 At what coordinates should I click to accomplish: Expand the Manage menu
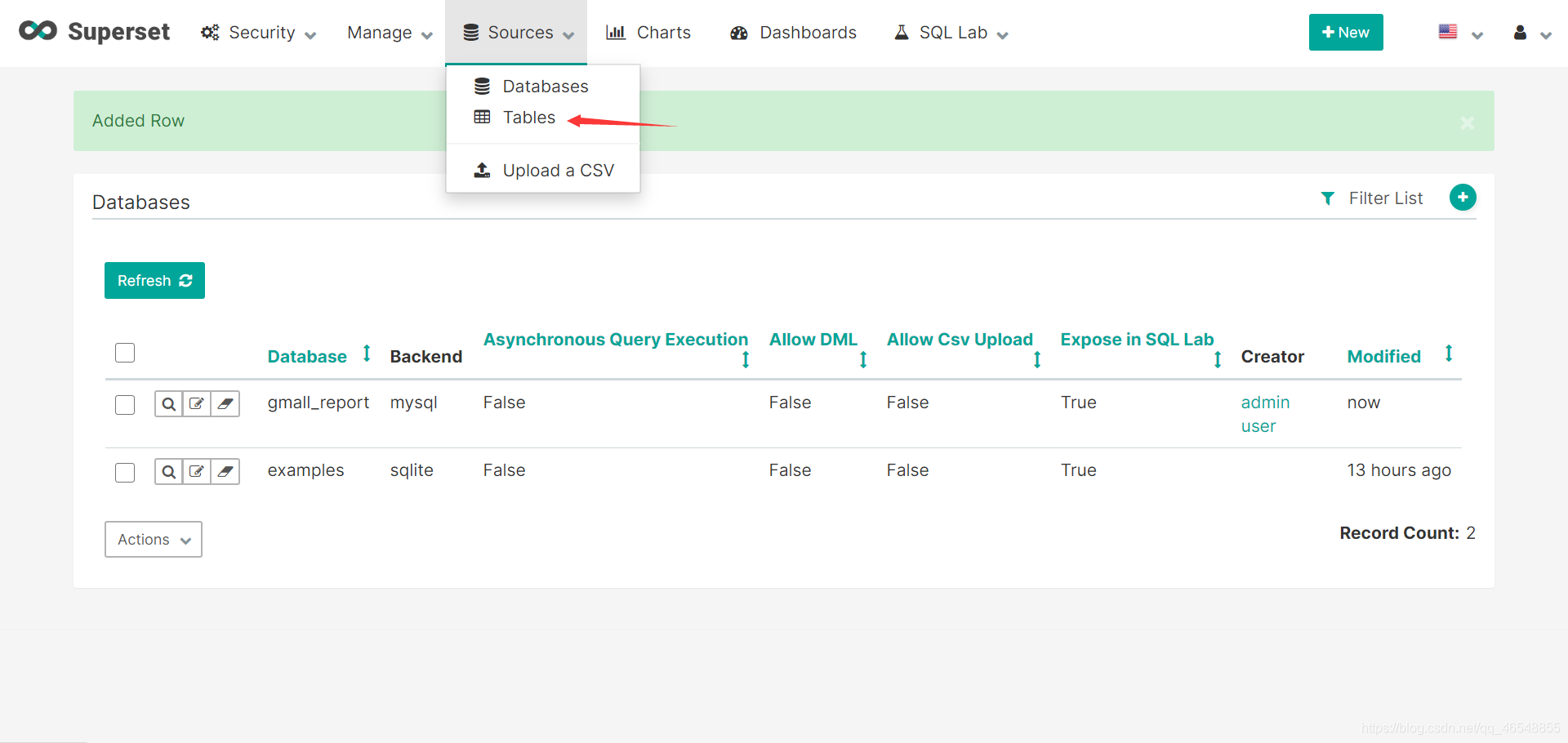point(390,33)
